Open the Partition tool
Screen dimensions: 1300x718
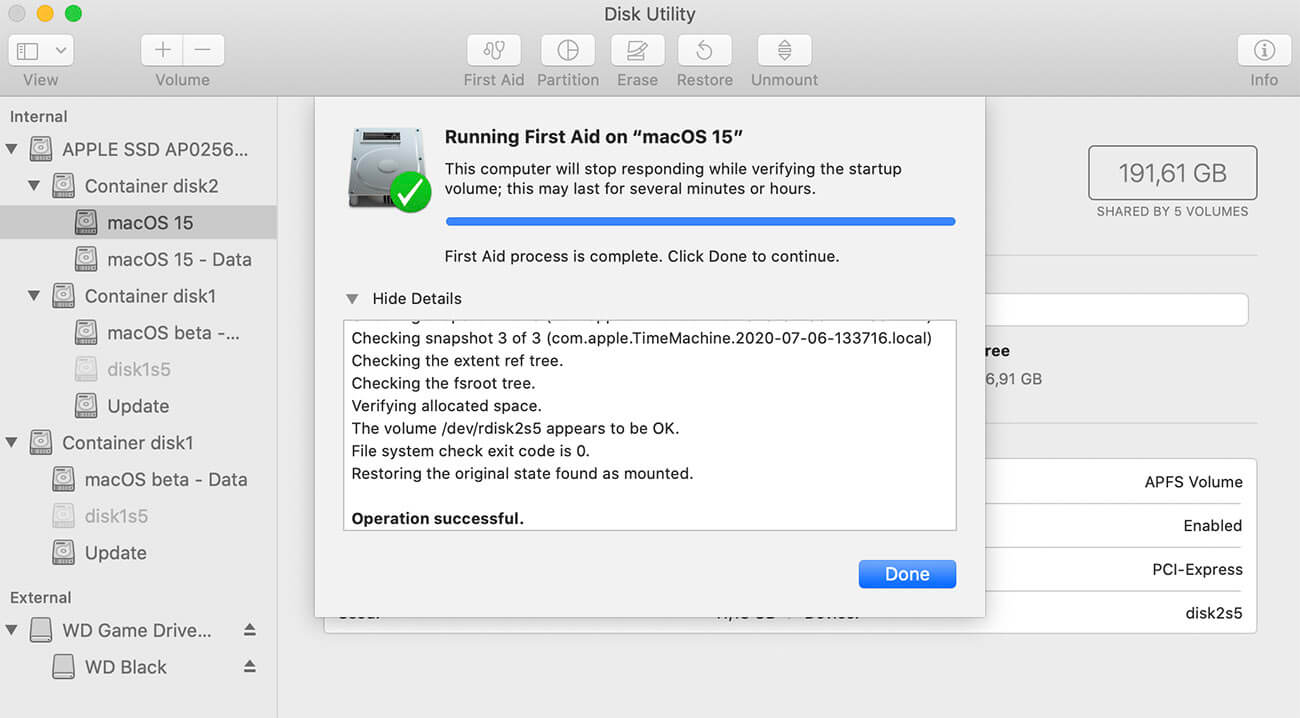[568, 50]
